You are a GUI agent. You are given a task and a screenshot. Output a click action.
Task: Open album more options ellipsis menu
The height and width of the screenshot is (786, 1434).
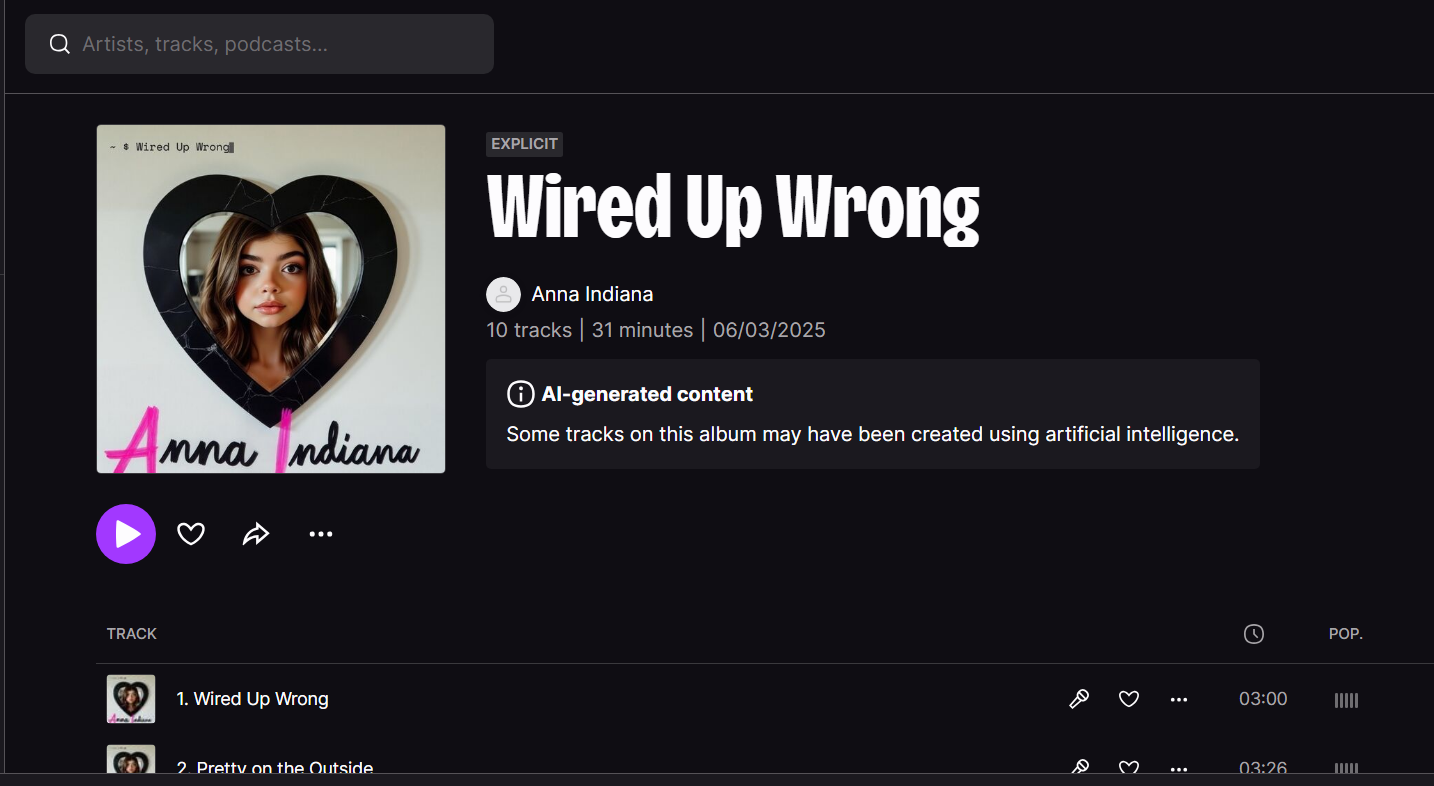click(x=321, y=534)
